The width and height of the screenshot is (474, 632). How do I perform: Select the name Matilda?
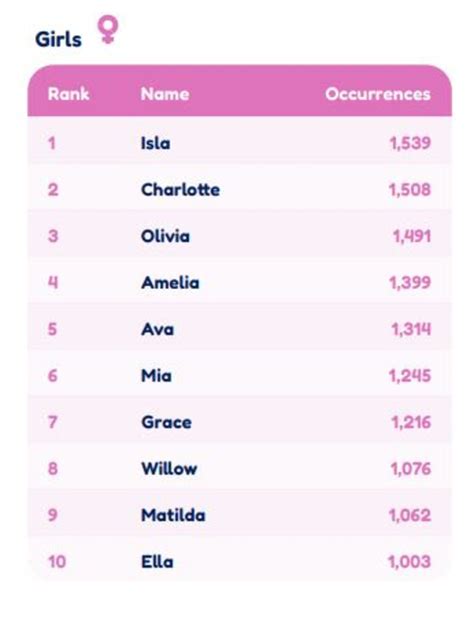coord(173,515)
